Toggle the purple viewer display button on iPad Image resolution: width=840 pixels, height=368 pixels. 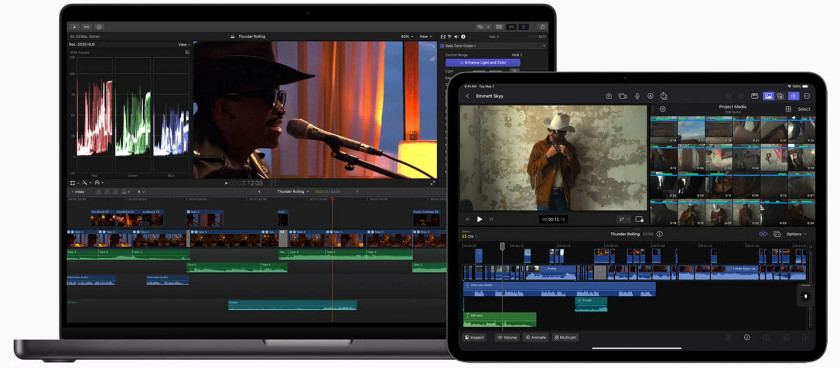[794, 96]
